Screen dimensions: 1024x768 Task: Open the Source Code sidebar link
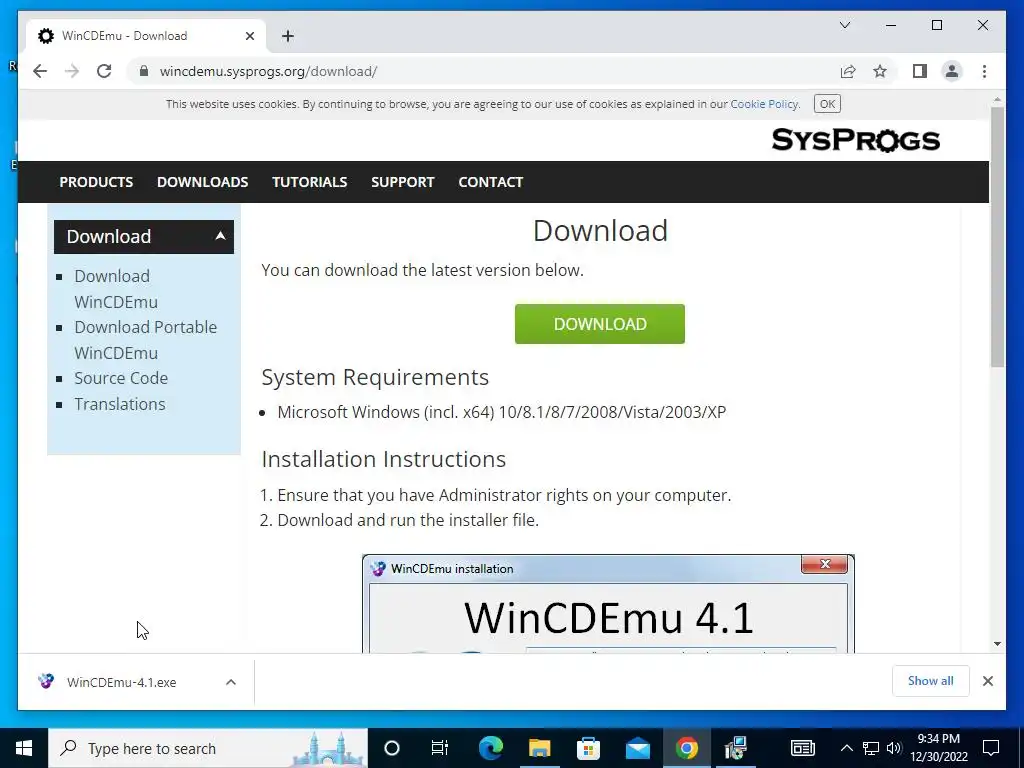121,378
